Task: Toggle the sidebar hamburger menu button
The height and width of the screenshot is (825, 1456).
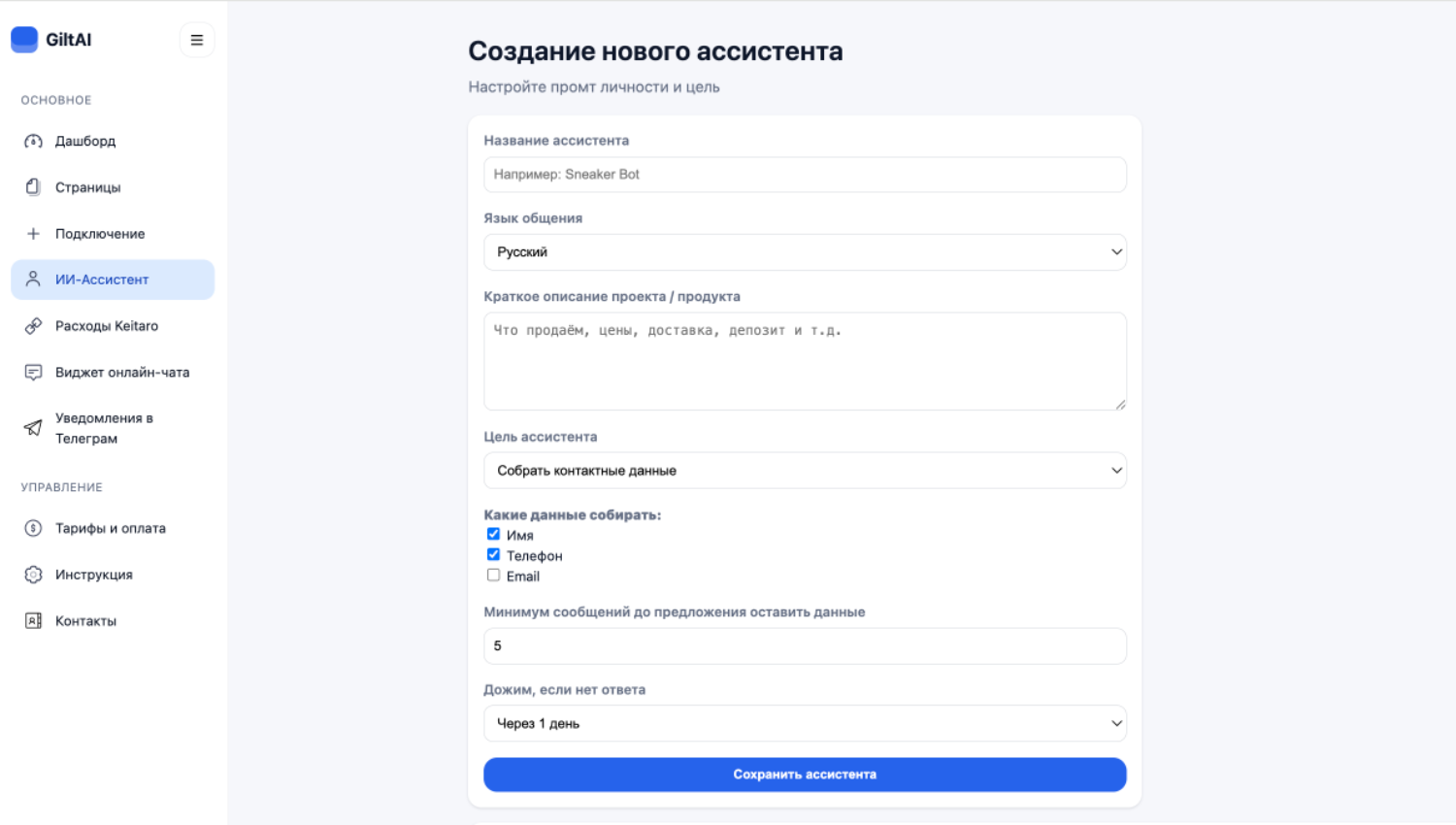Action: point(197,40)
